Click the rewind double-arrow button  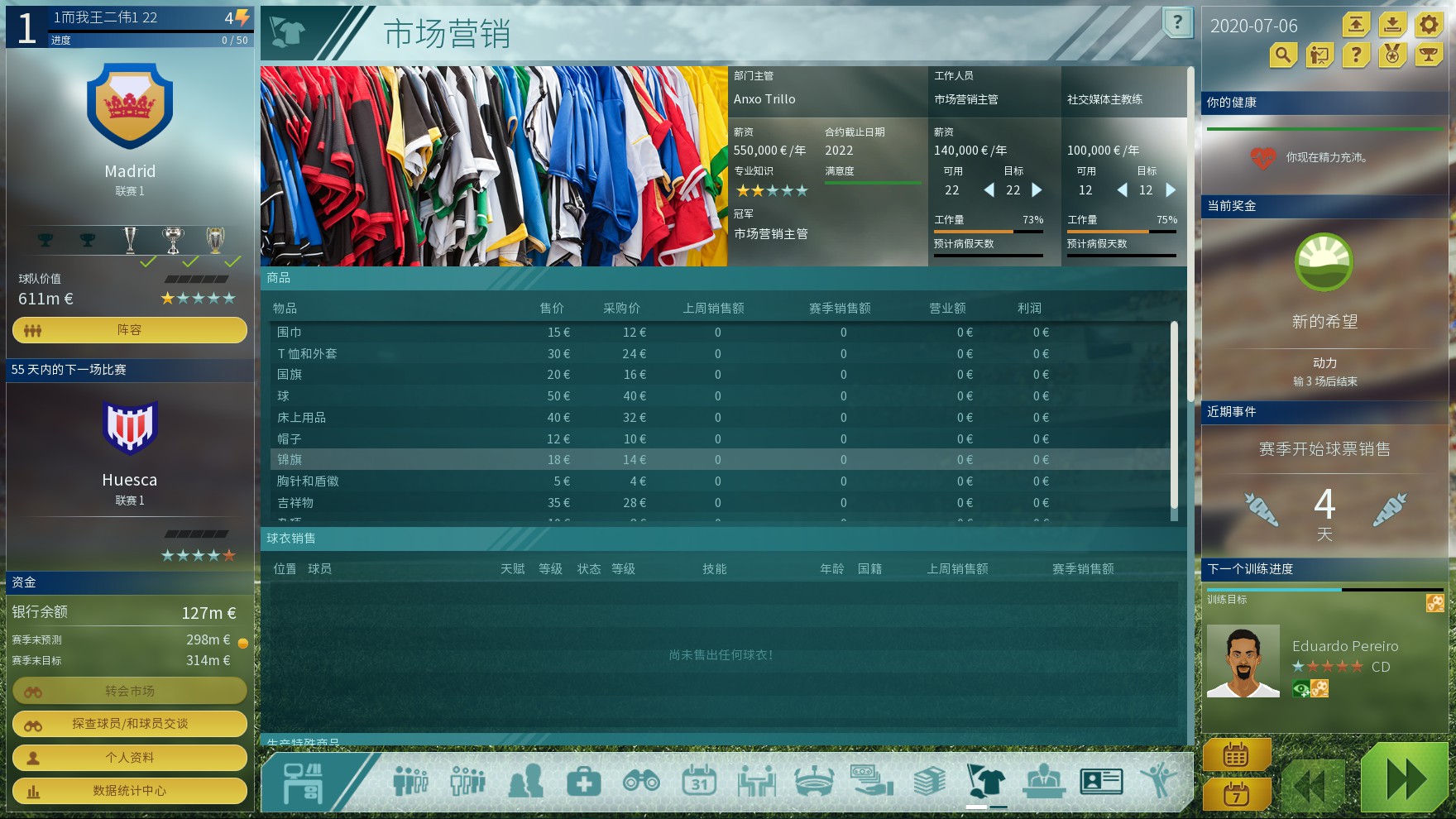[1314, 785]
